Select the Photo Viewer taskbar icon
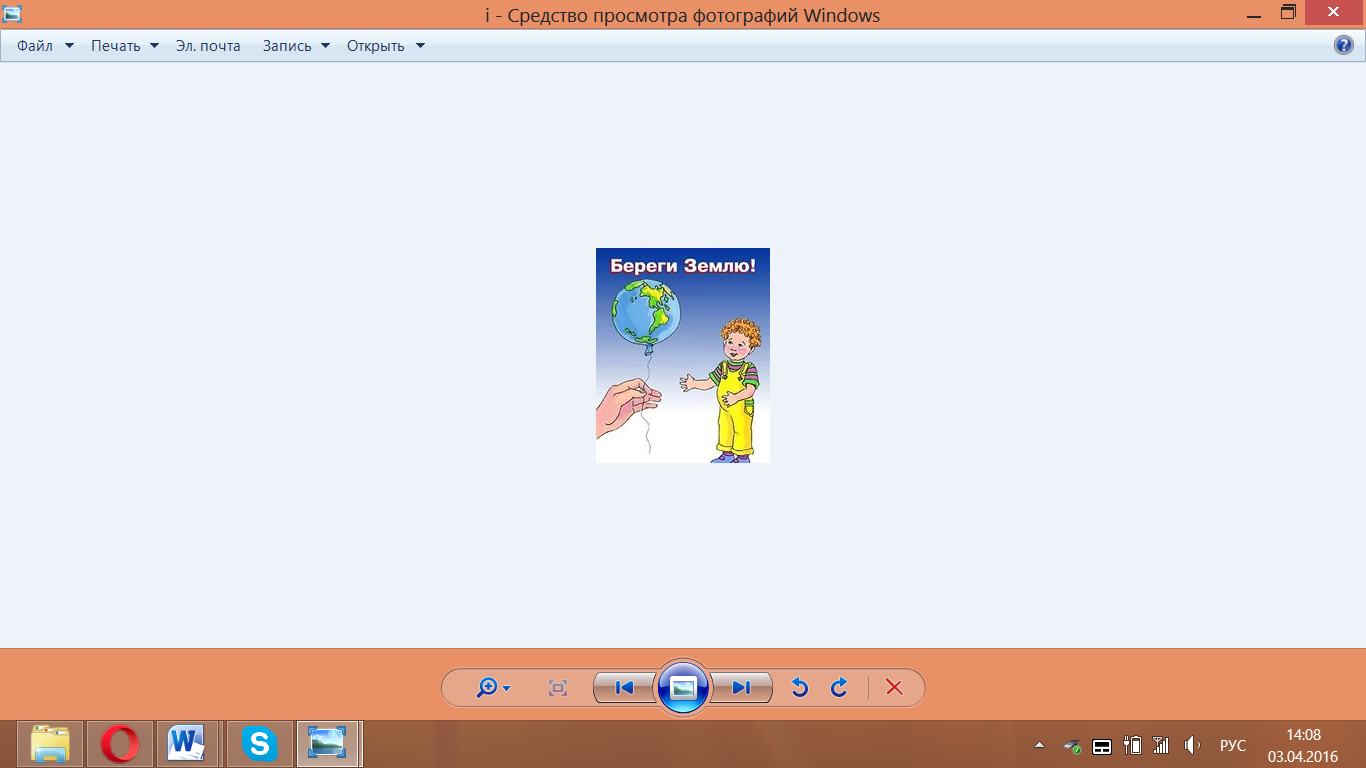Image resolution: width=1366 pixels, height=768 pixels. [x=329, y=744]
